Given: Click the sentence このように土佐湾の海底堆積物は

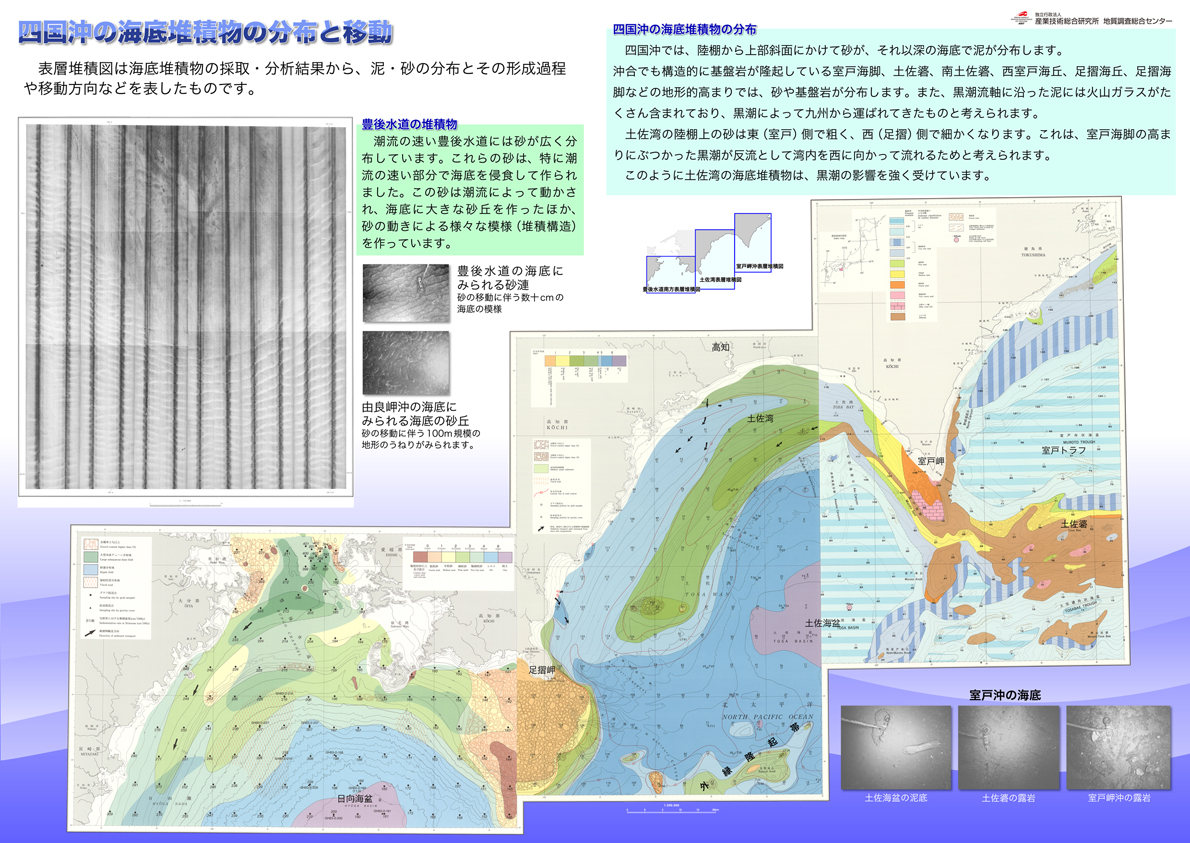Looking at the screenshot, I should [x=808, y=175].
